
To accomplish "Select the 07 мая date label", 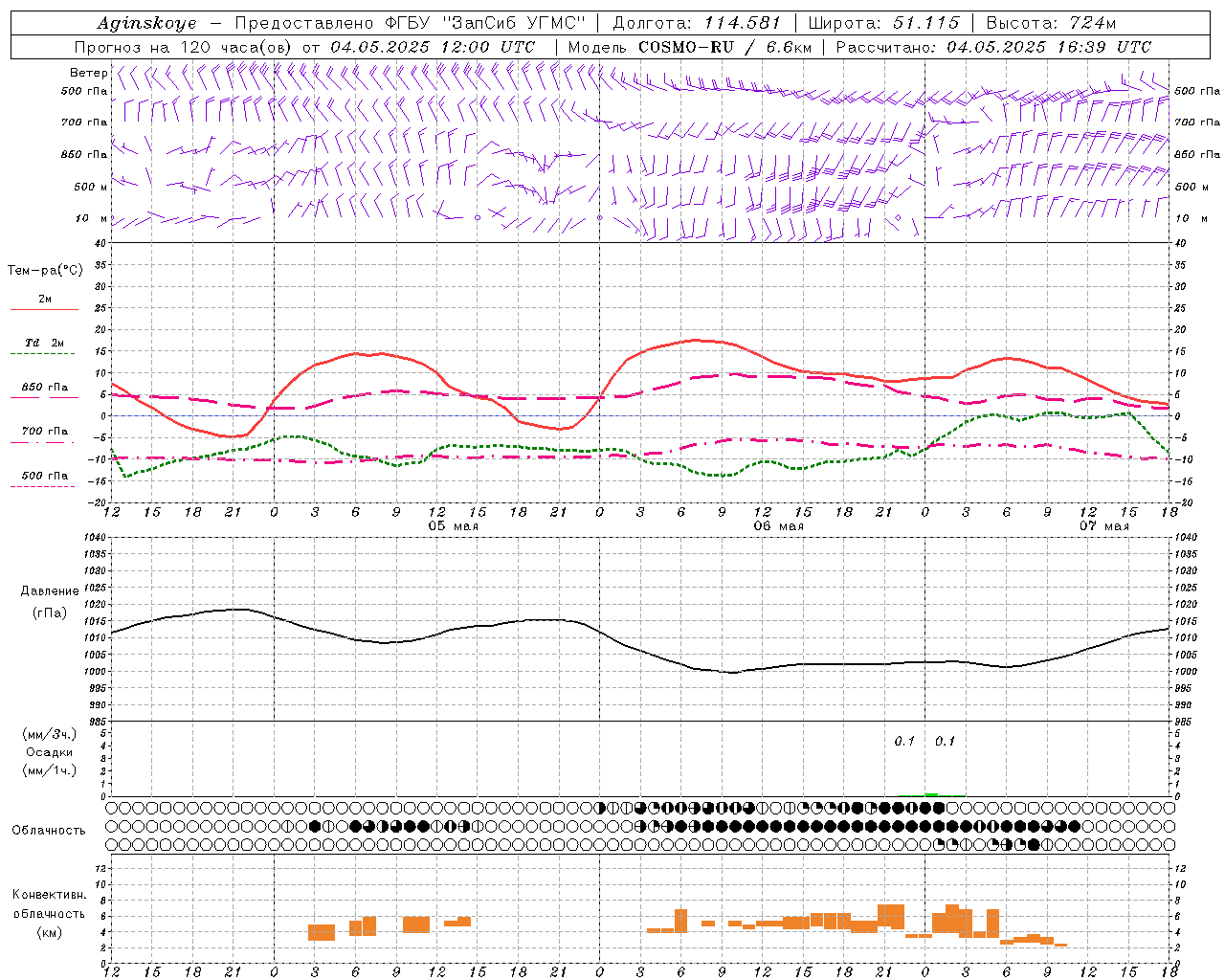I will (x=1103, y=526).
